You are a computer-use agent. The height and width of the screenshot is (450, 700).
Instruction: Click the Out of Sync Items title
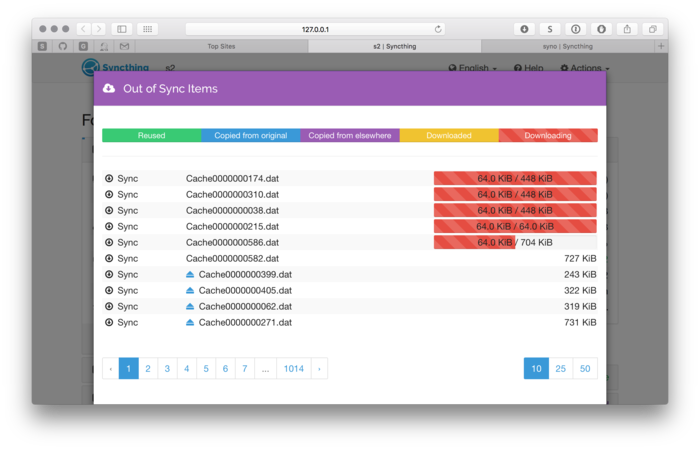[171, 88]
